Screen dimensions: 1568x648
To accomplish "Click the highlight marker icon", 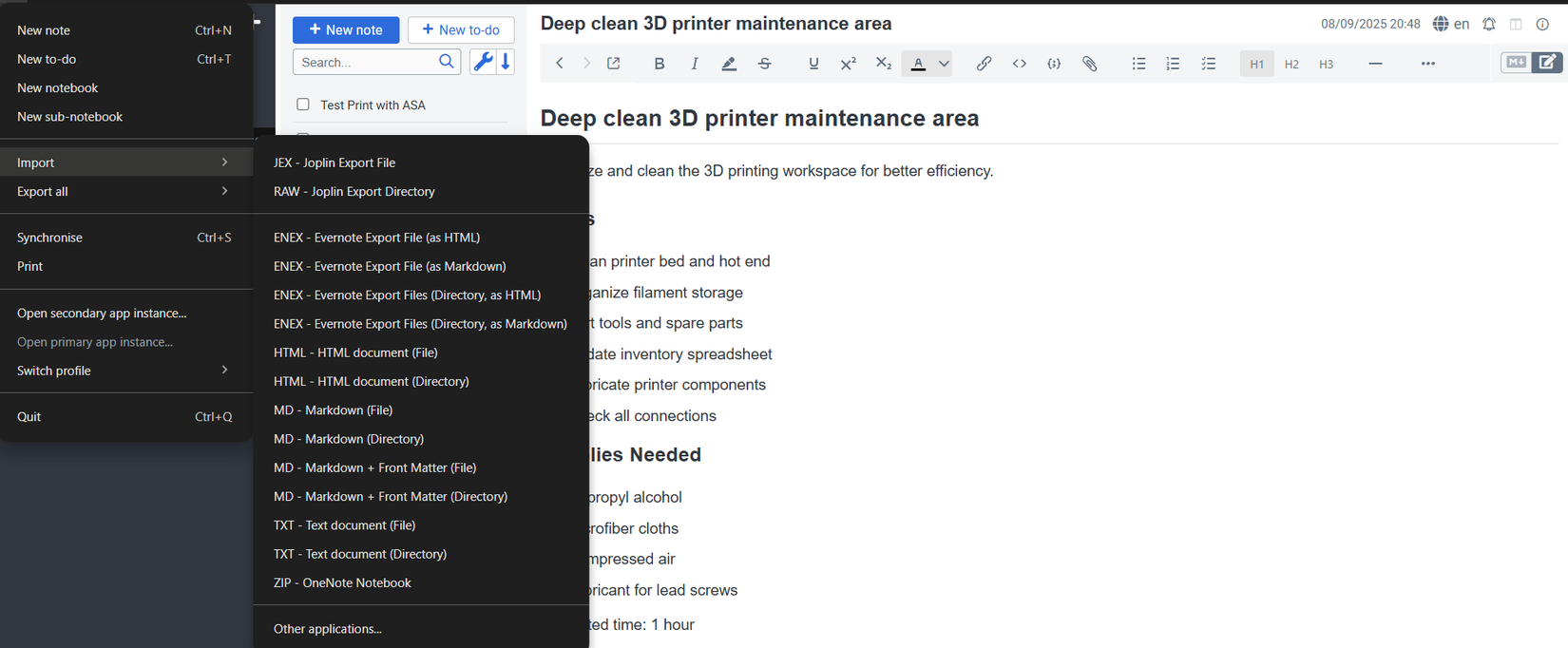I will pos(729,64).
